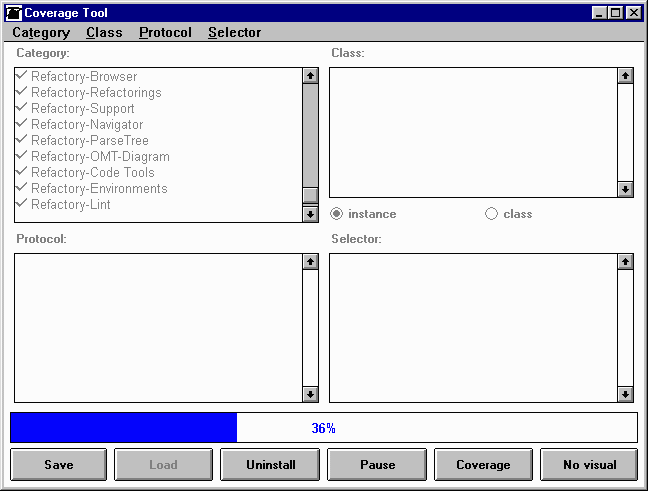Viewport: 648px width, 491px height.
Task: Open the Protocol menu
Action: (x=165, y=32)
